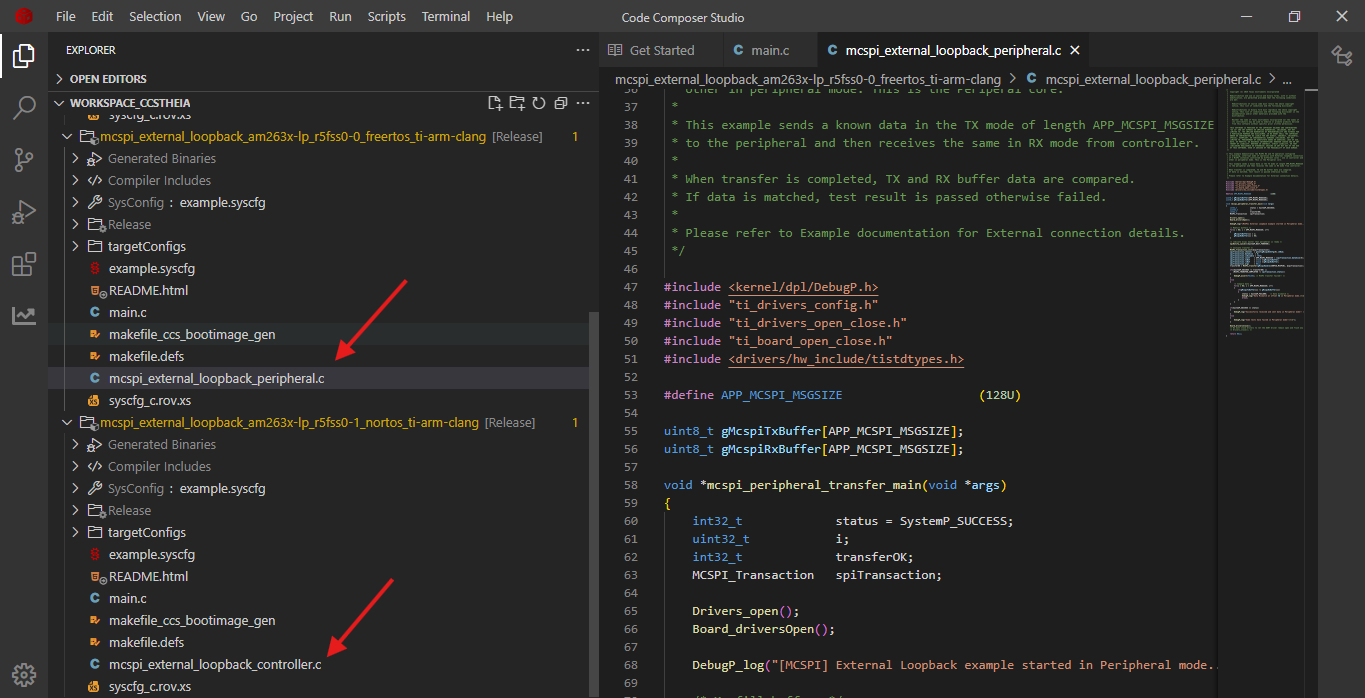Collapse the WORKSPACE_CCSTHEIA section
This screenshot has height=698, width=1365.
tap(129, 103)
